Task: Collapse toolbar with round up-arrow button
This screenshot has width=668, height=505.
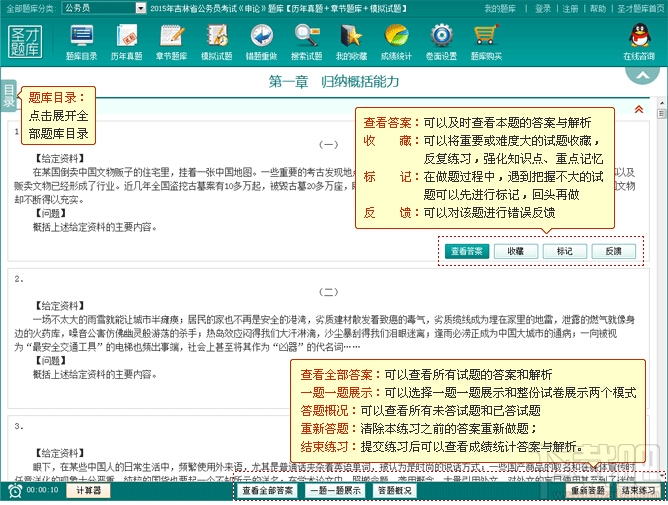Action: click(x=642, y=75)
